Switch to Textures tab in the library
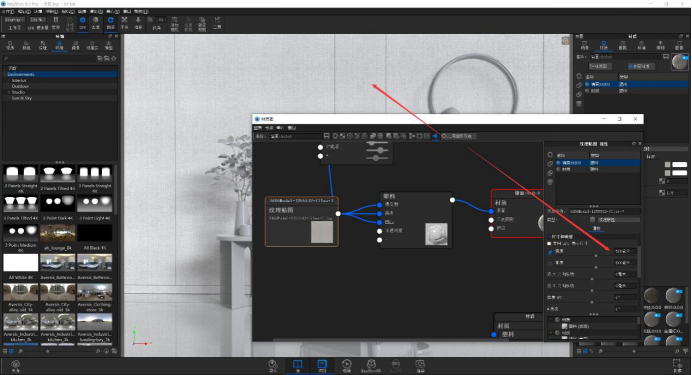Image resolution: width=692 pixels, height=375 pixels. point(43,45)
